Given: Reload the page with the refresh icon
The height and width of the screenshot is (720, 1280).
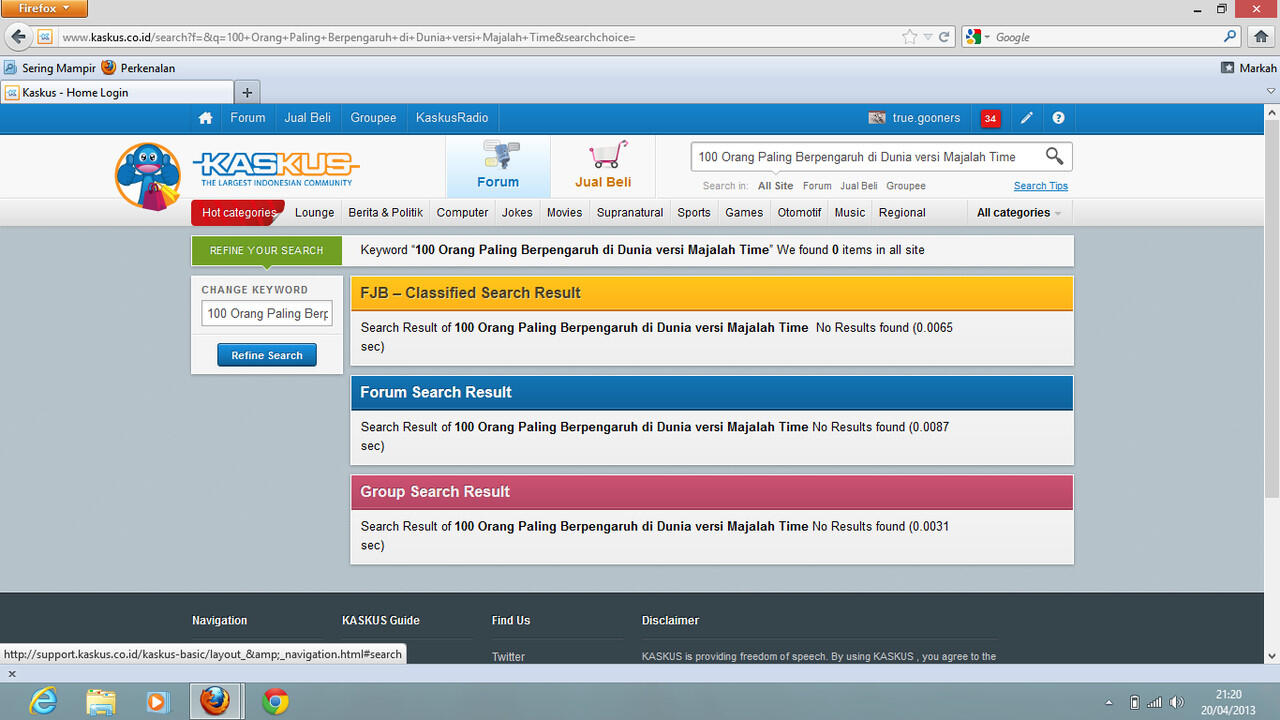Looking at the screenshot, I should tap(944, 37).
